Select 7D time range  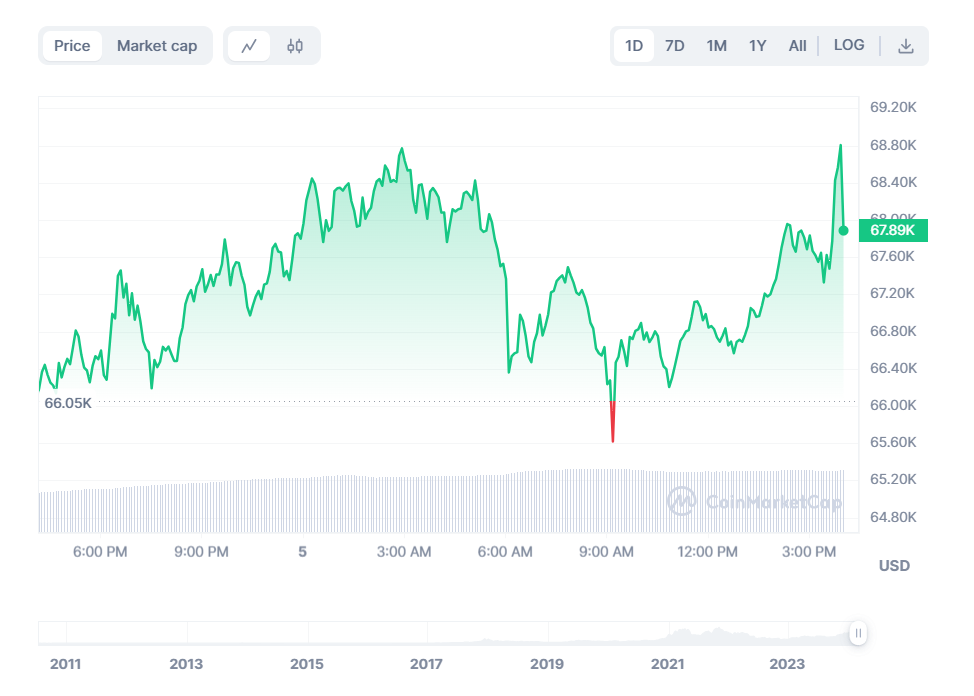(675, 46)
